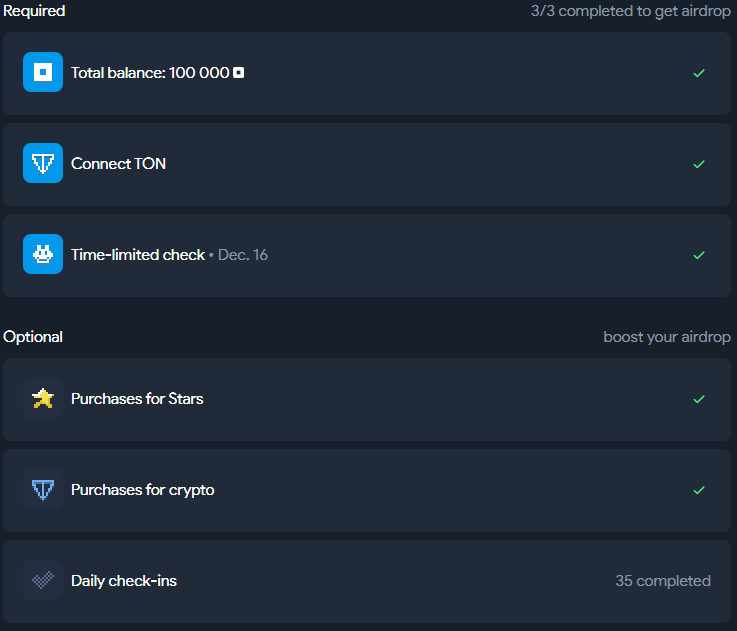Click the '3/3 completed to get airdrop' text
Image resolution: width=737 pixels, height=631 pixels.
pyautogui.click(x=631, y=11)
